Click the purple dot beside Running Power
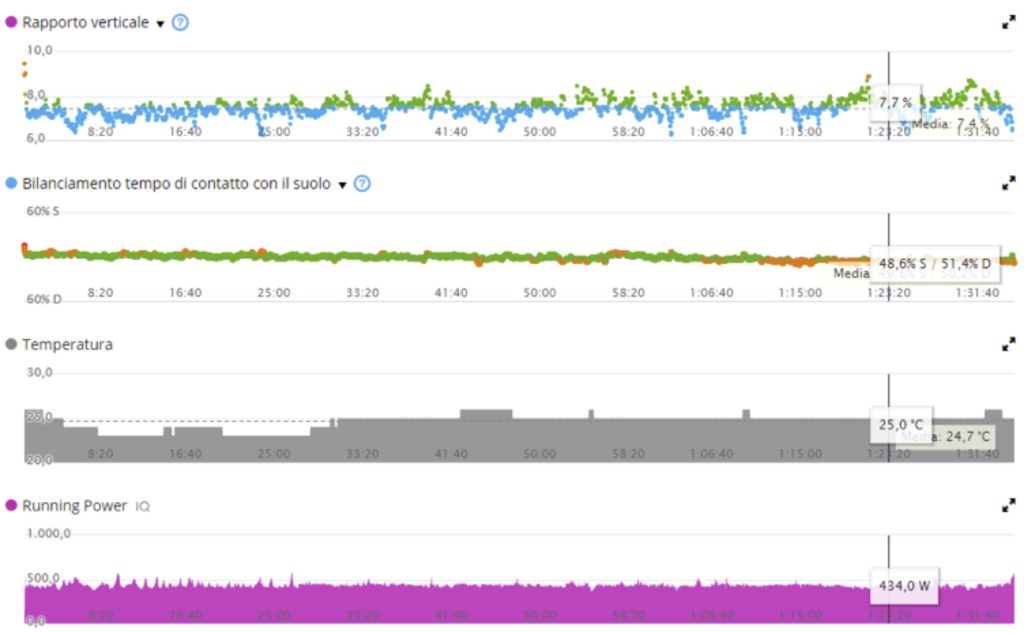The image size is (1024, 633). pos(11,505)
